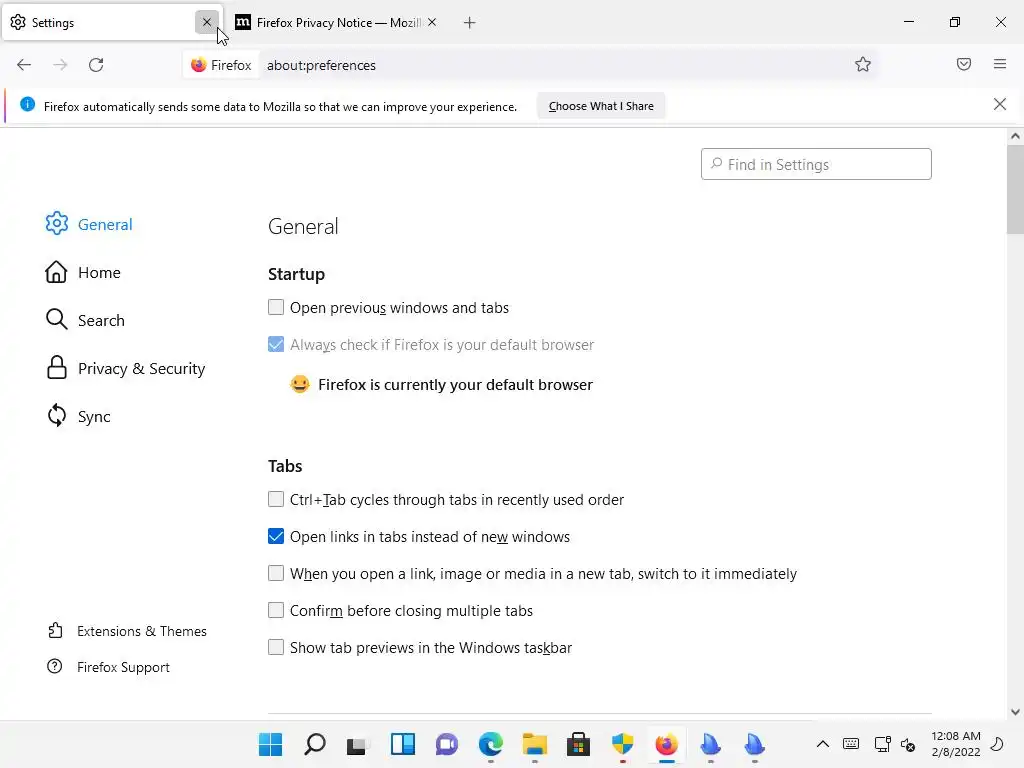1024x768 pixels.
Task: Click the Tabs section heading
Action: coord(285,466)
